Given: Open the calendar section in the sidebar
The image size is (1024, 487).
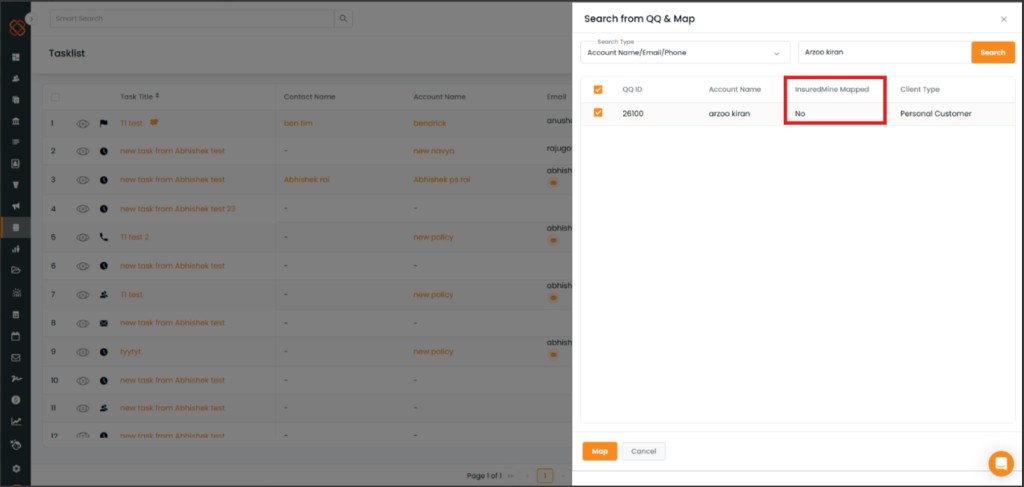Looking at the screenshot, I should click(x=16, y=335).
